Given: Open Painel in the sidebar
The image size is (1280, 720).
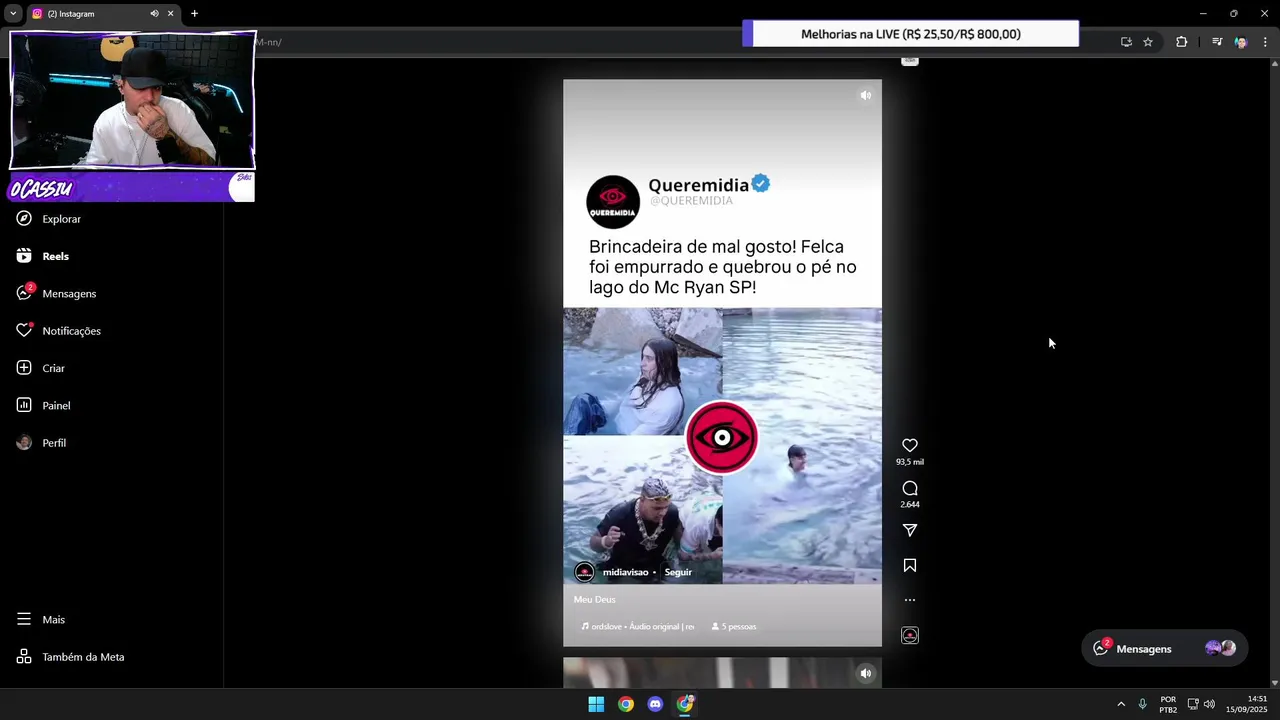Looking at the screenshot, I should click(x=43, y=405).
